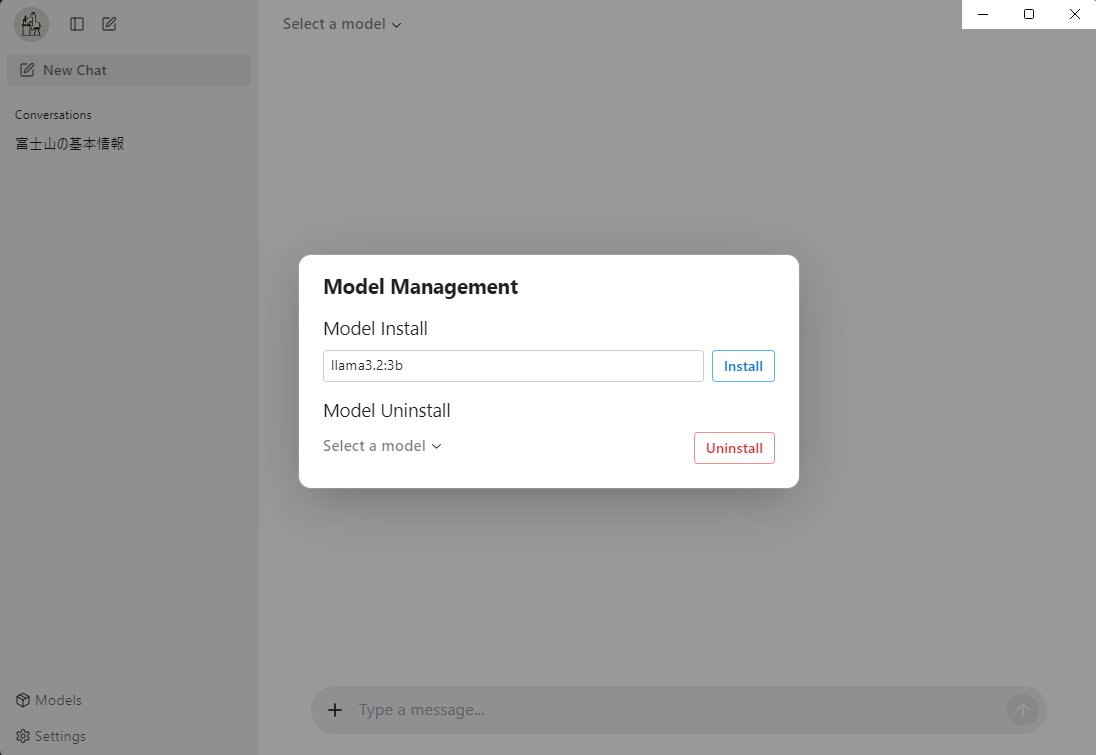This screenshot has height=755, width=1096.
Task: Click the send arrow button
Action: 1023,710
